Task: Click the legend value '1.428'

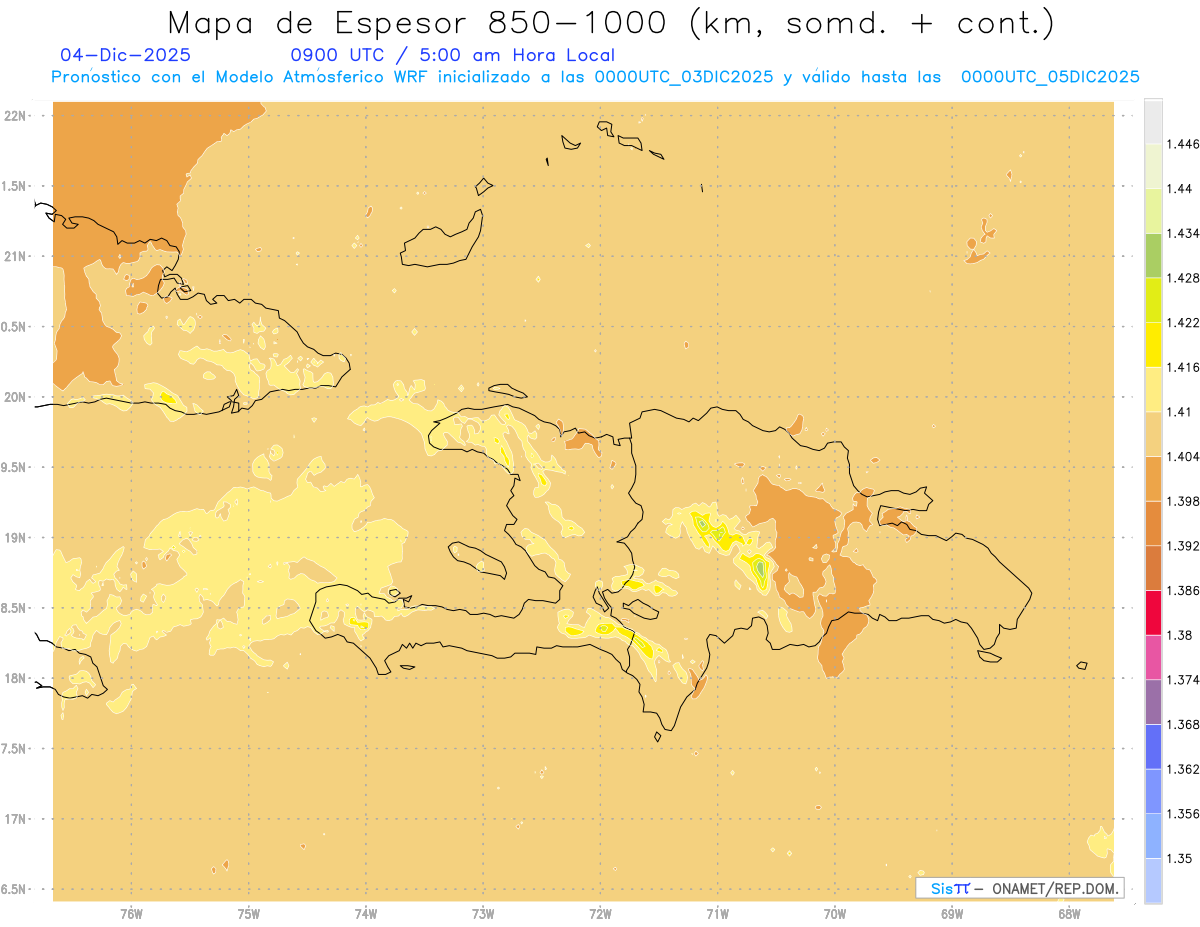Action: coord(1183,278)
